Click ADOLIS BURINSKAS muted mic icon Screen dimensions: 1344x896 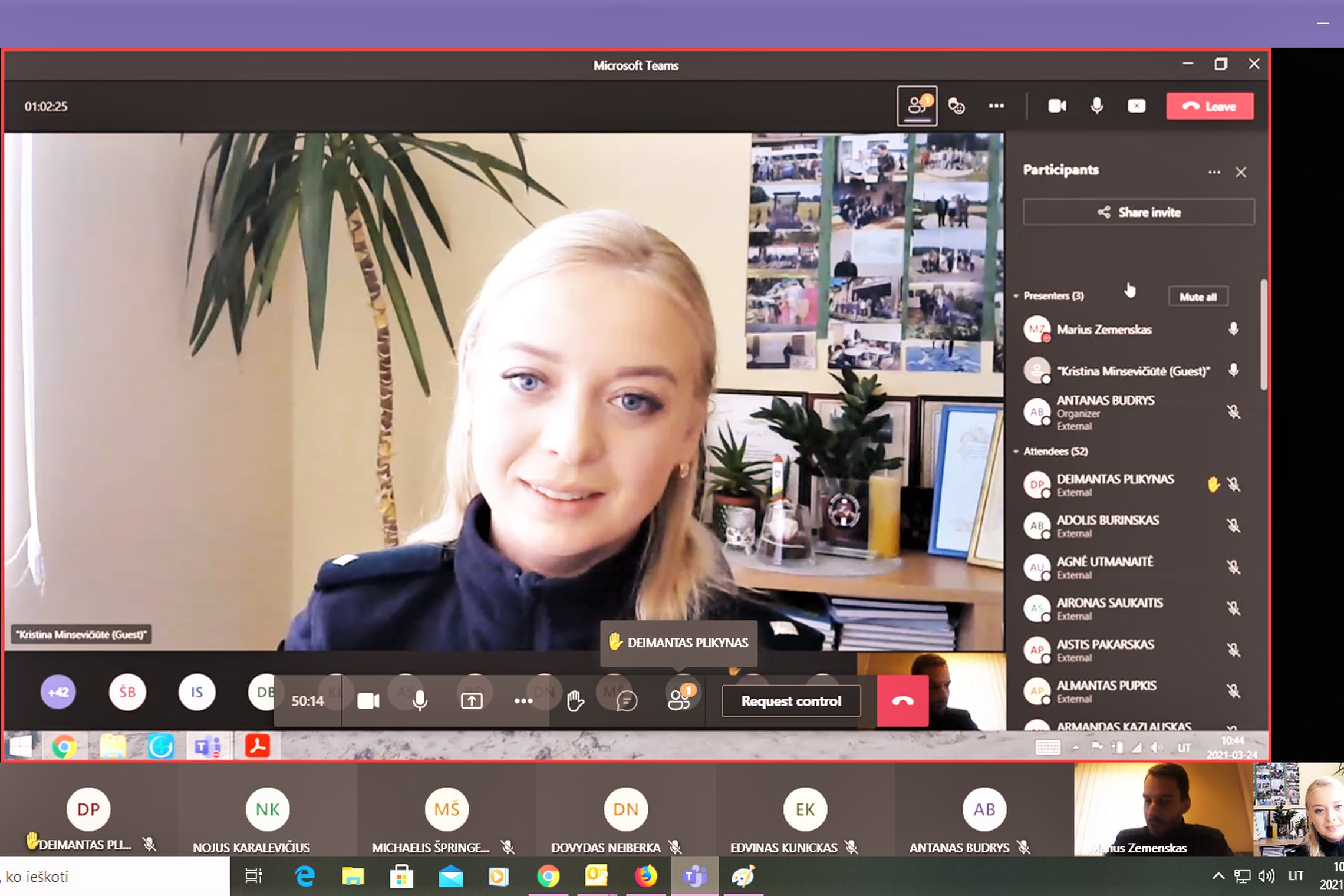(1233, 525)
